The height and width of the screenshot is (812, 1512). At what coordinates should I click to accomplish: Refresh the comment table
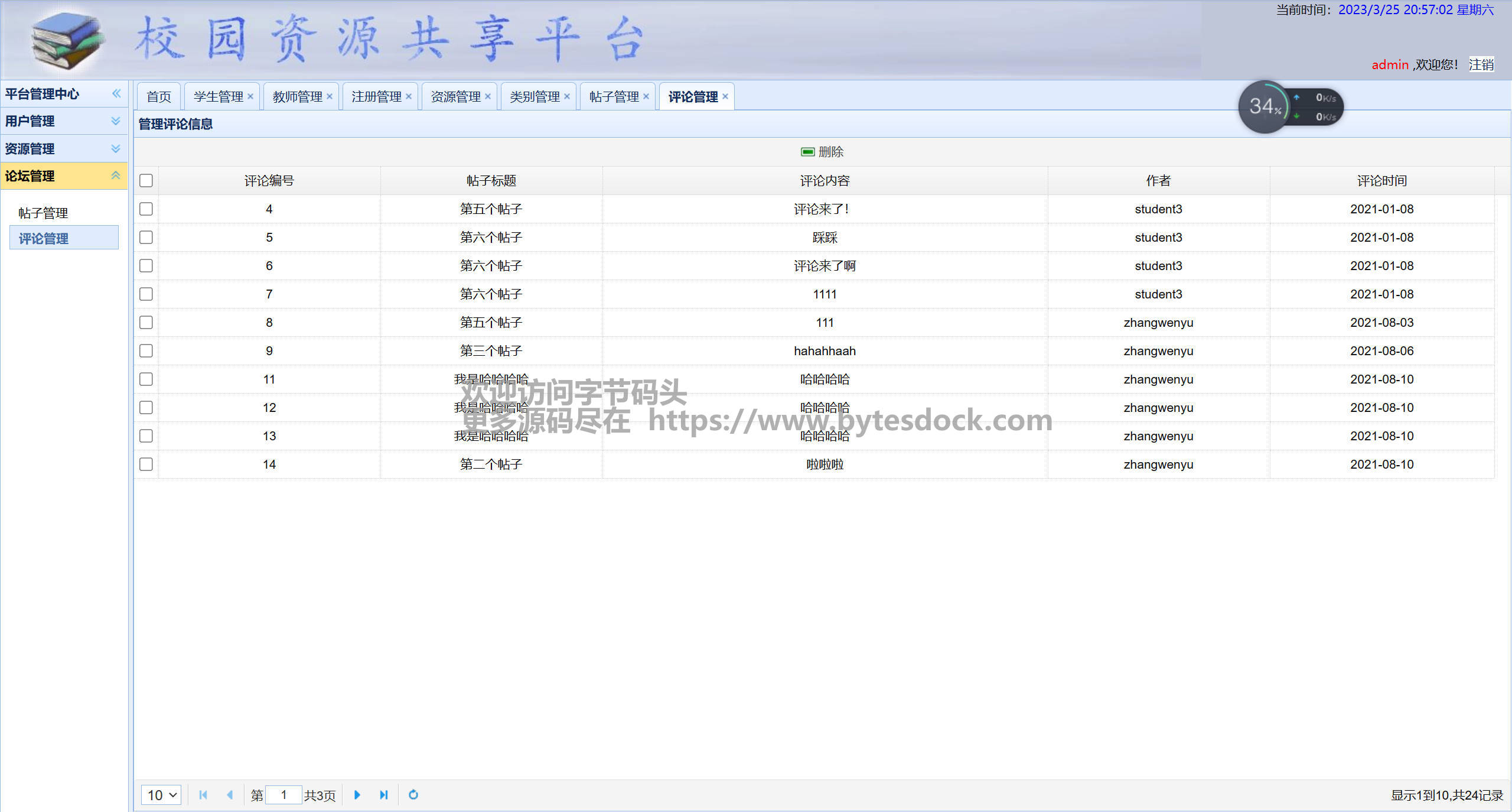(413, 795)
